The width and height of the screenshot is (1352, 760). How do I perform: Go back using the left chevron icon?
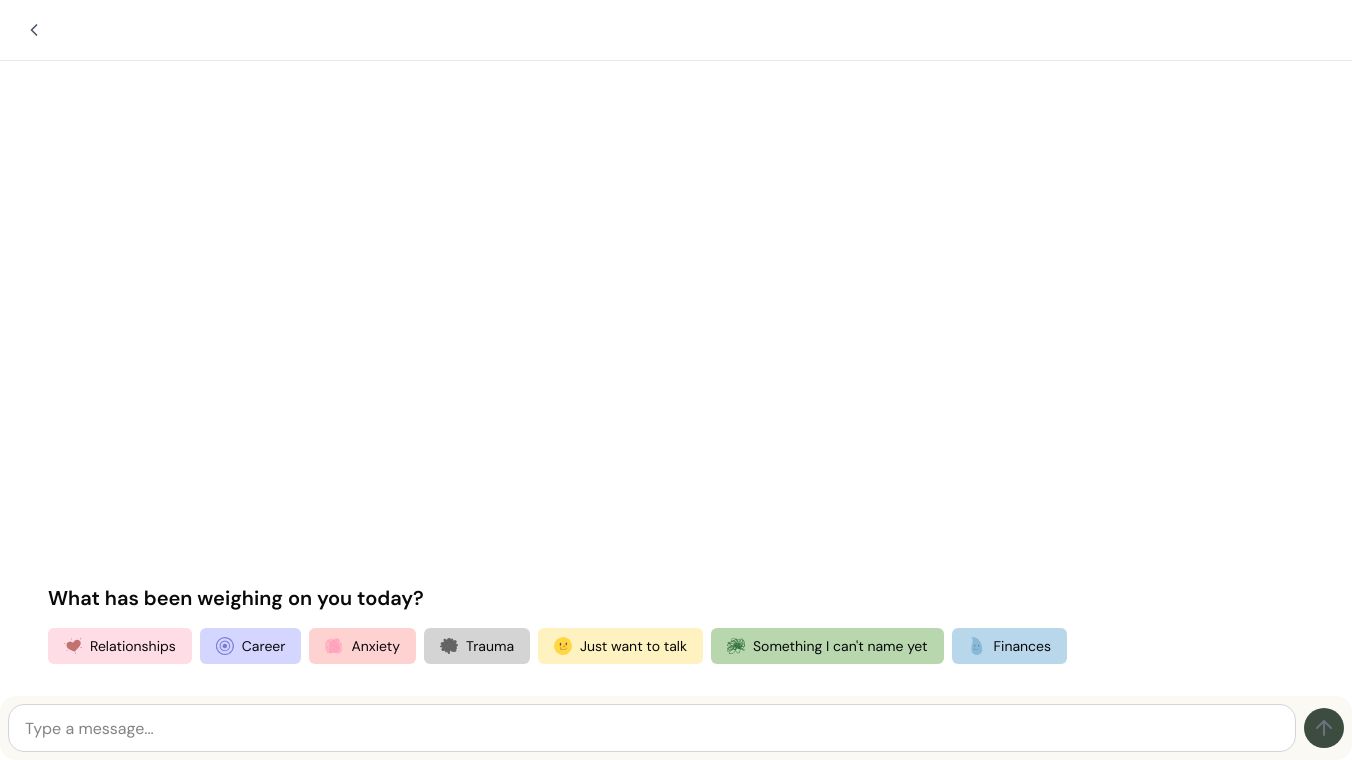tap(34, 30)
